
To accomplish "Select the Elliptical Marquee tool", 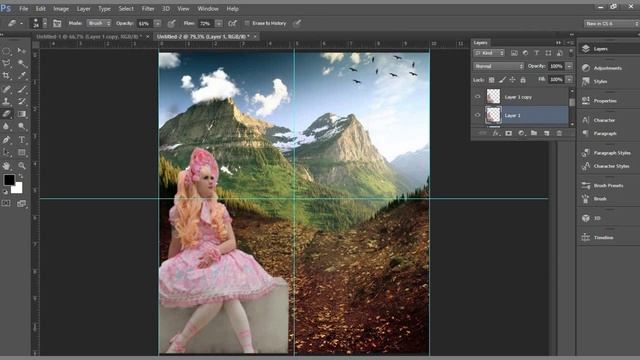I will 7,51.
